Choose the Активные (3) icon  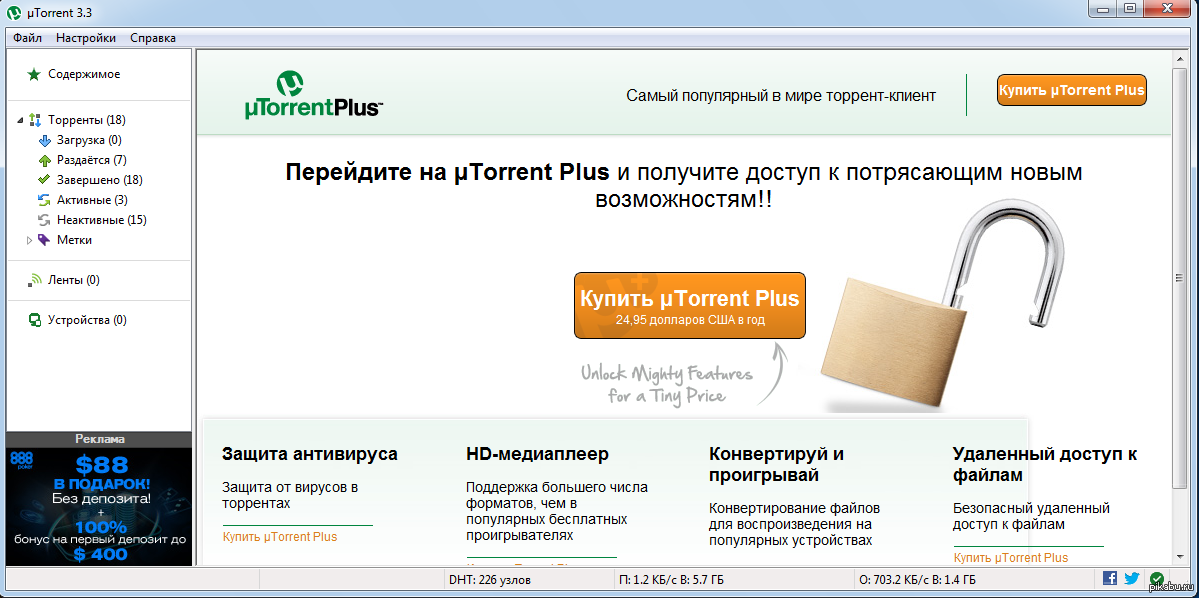coord(44,200)
